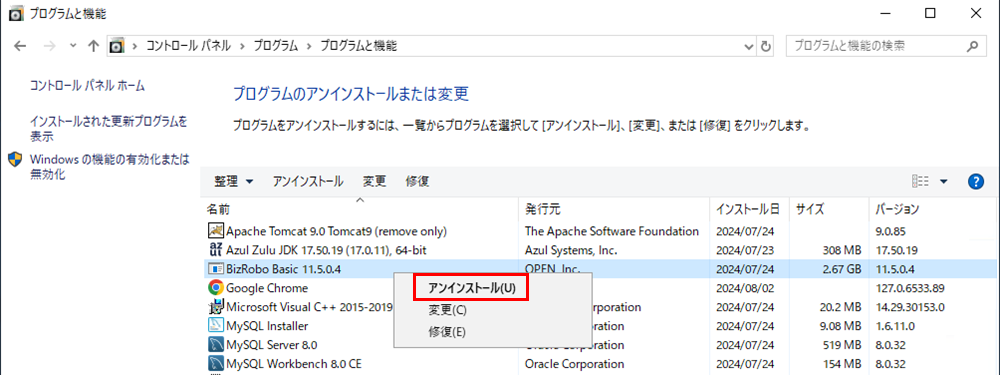Click 2.67 GB size cell
Image resolution: width=1000 pixels, height=375 pixels.
841,269
